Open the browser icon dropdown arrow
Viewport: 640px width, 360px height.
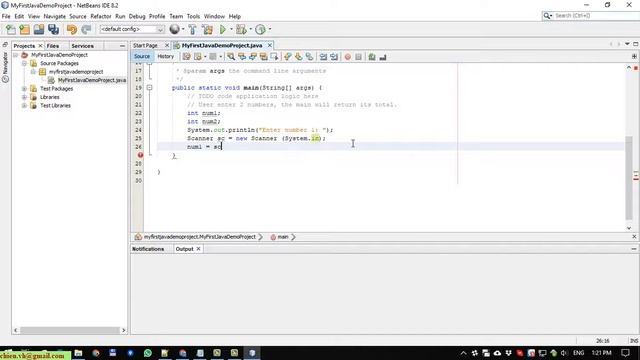click(x=183, y=29)
